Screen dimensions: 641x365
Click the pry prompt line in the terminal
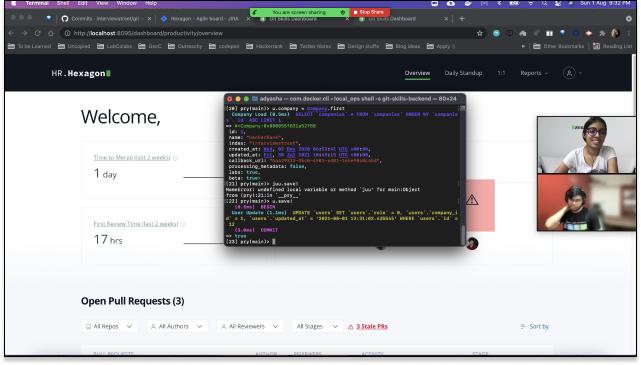pos(251,242)
